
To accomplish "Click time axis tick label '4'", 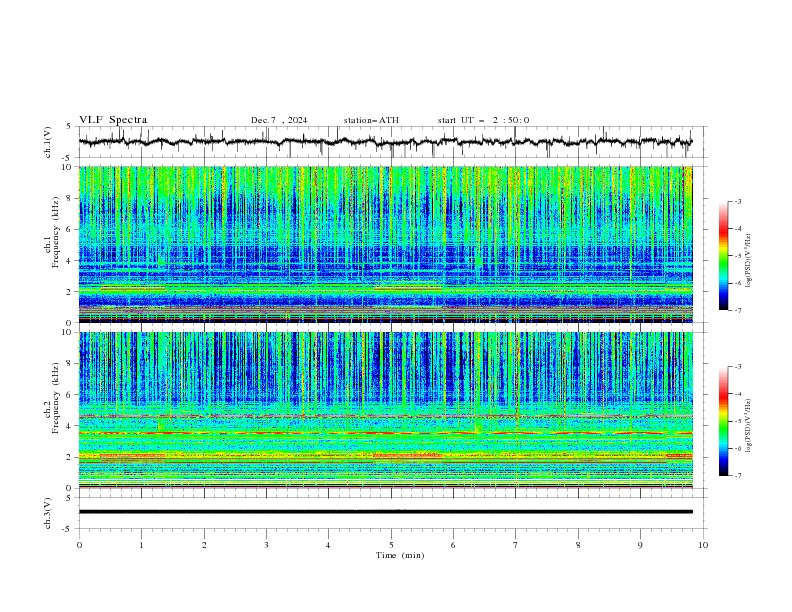I will (x=328, y=545).
